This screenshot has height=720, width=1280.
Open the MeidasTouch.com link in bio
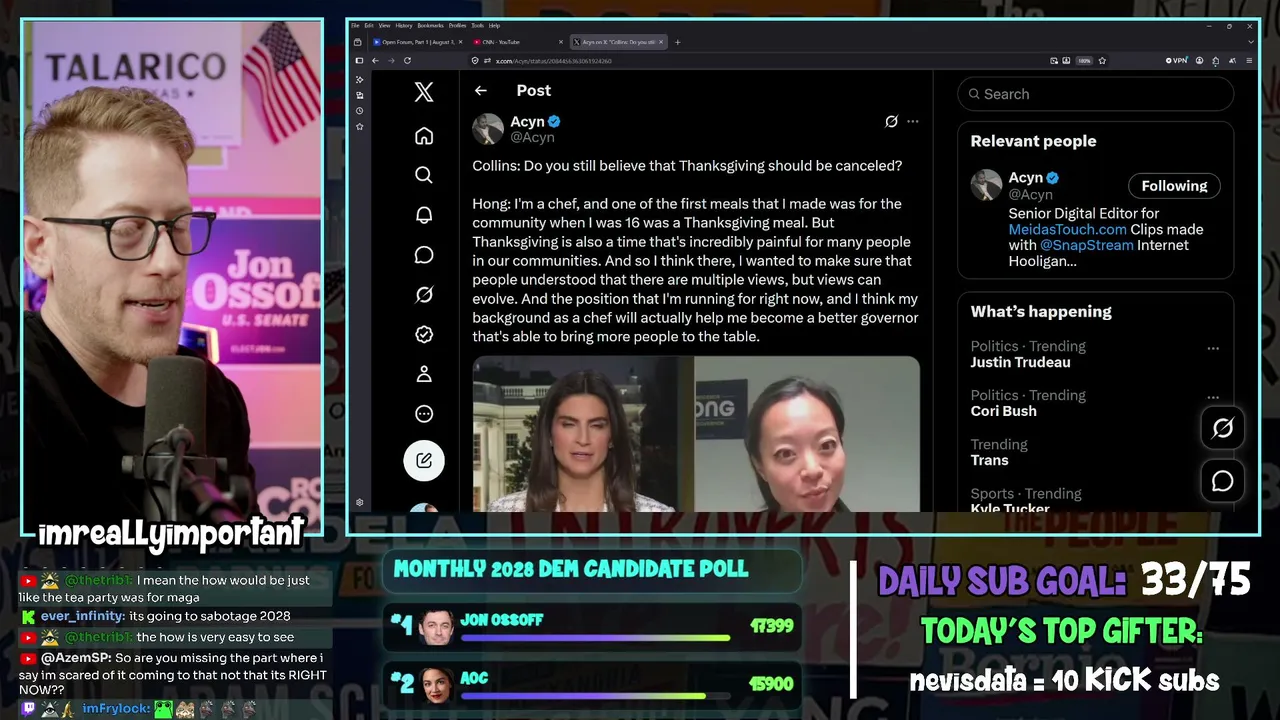coord(1067,229)
